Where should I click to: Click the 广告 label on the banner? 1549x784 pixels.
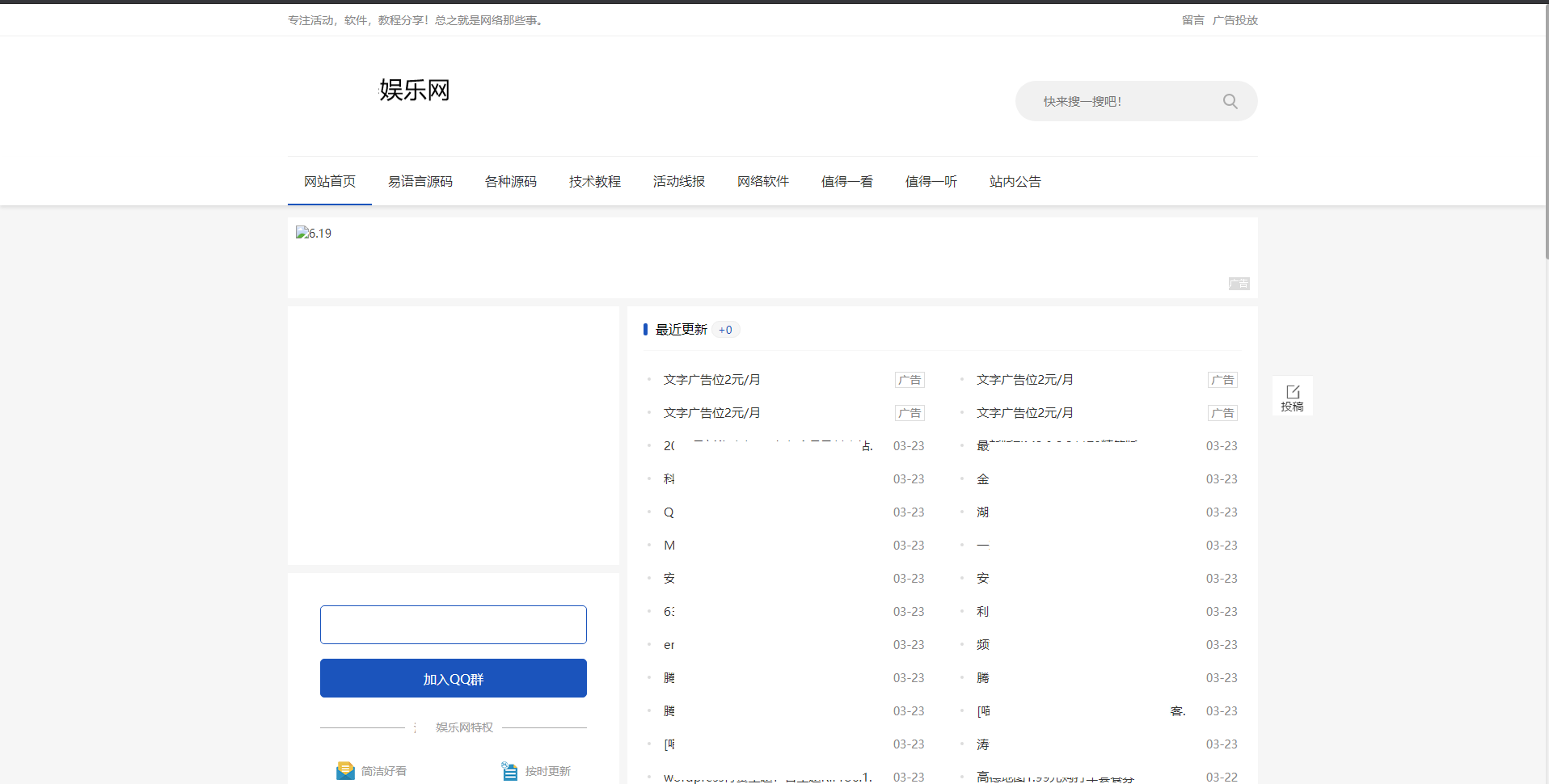pos(1239,284)
